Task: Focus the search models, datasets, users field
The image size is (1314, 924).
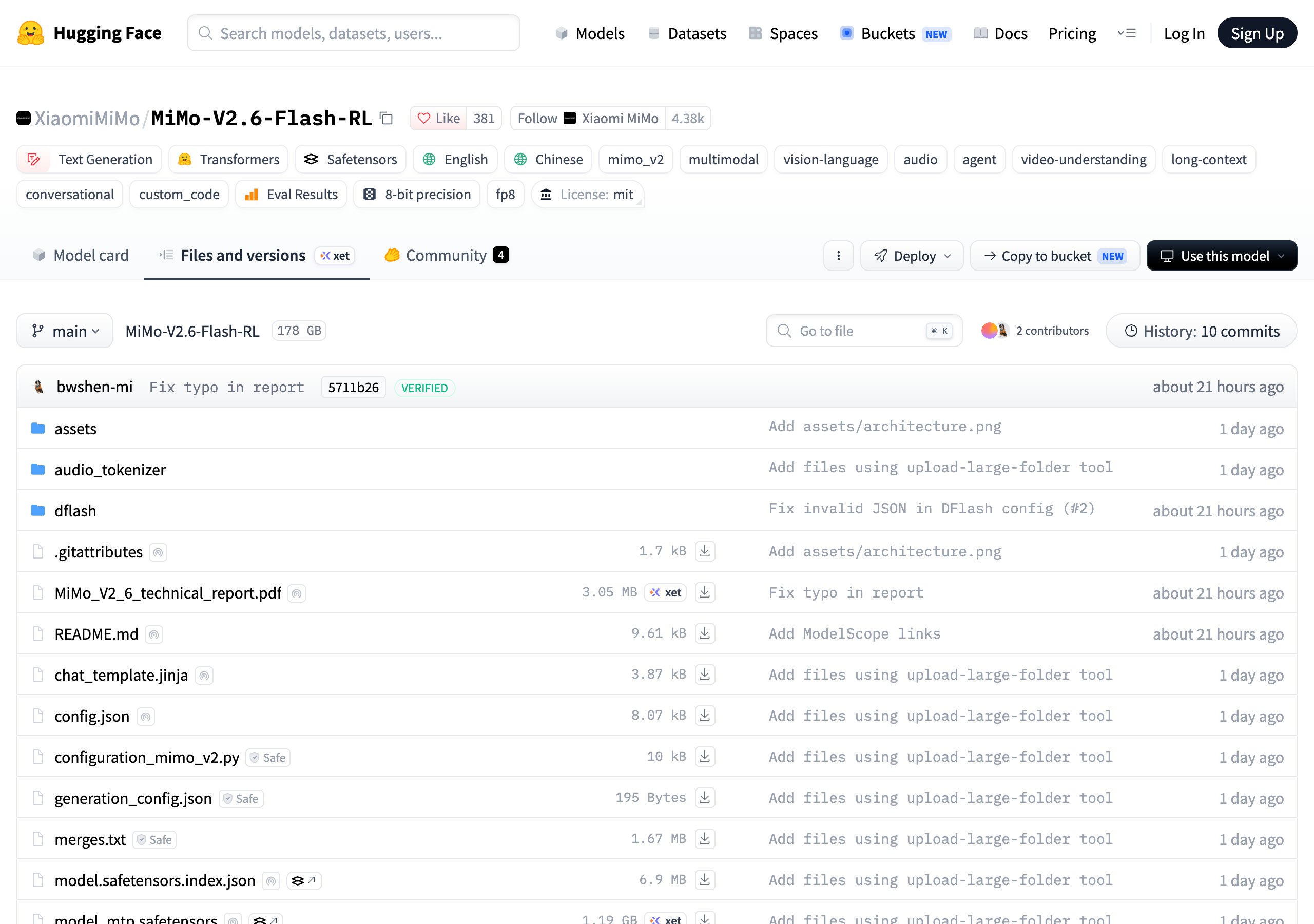Action: point(354,33)
